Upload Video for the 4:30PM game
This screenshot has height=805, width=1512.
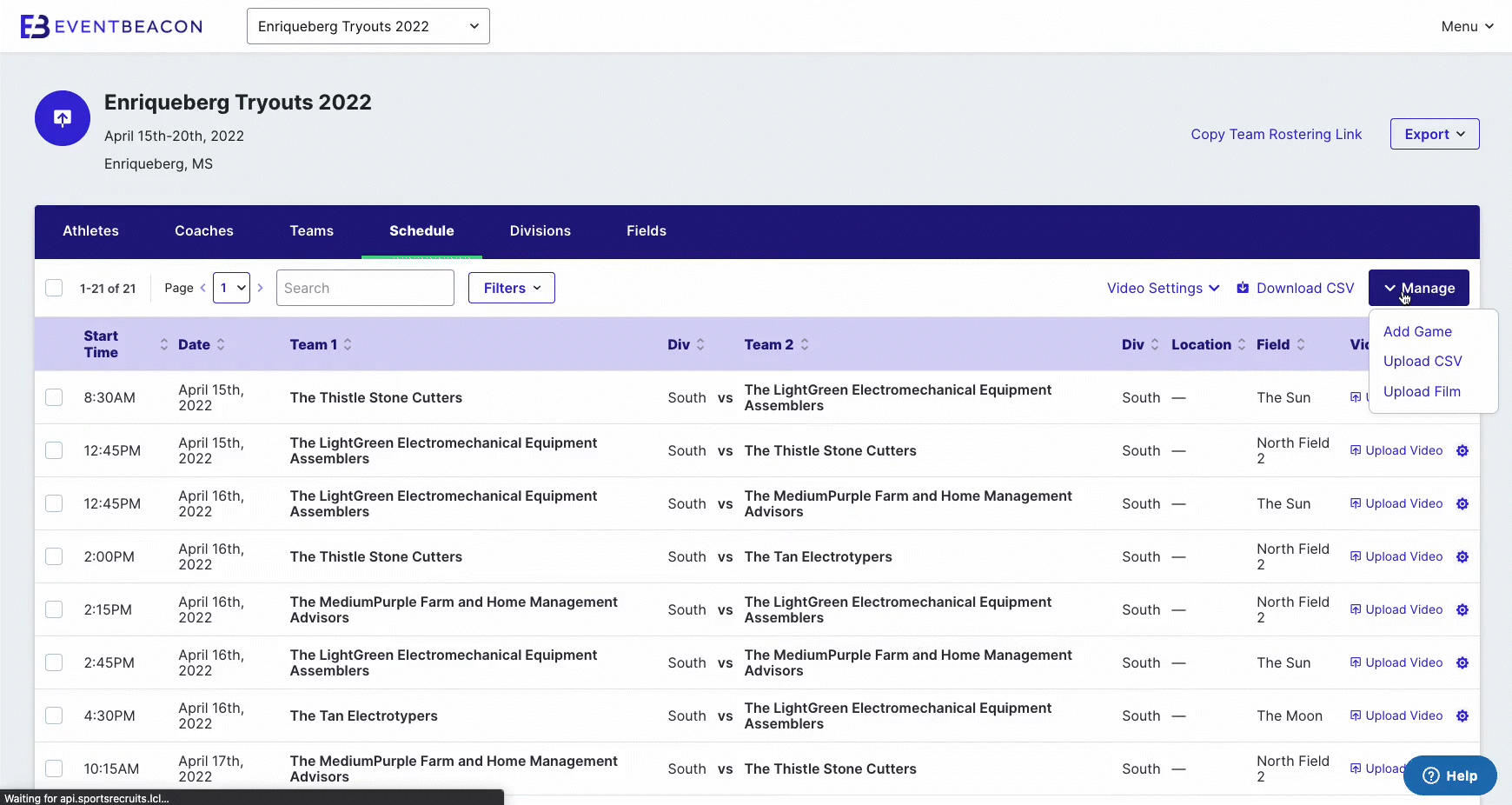pos(1396,715)
